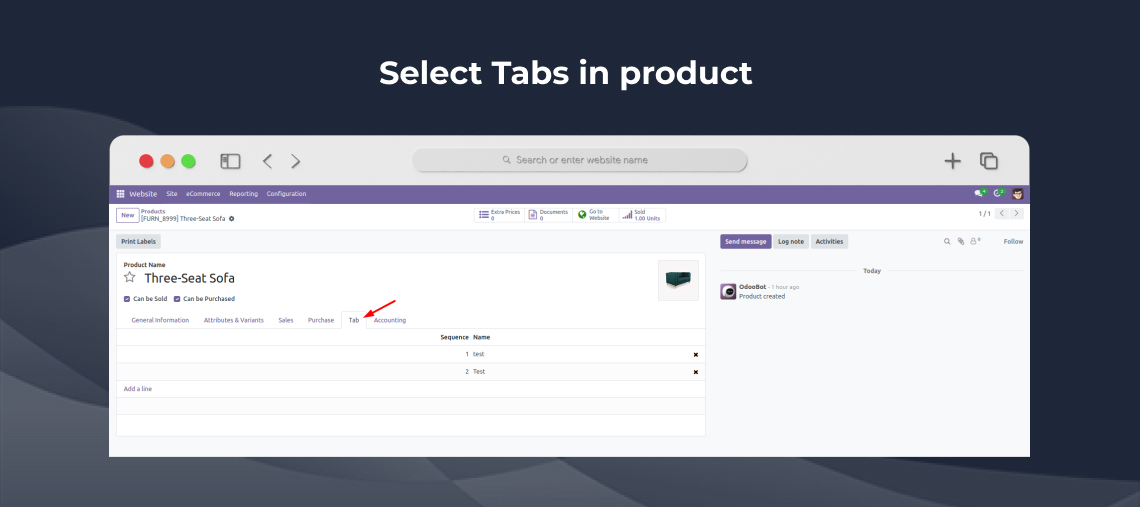Open the Accounting tab
This screenshot has width=1140, height=507.
click(390, 320)
